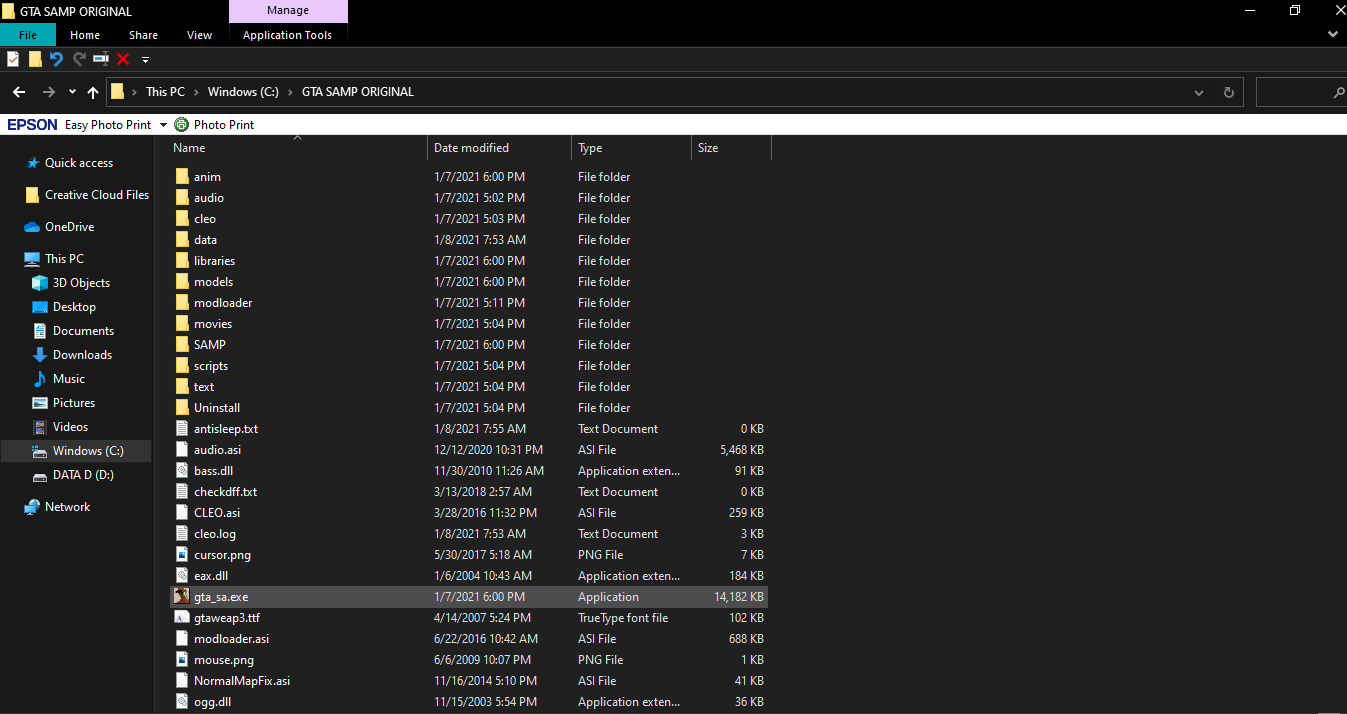Expand the ribbon with the chevron

click(x=1332, y=34)
